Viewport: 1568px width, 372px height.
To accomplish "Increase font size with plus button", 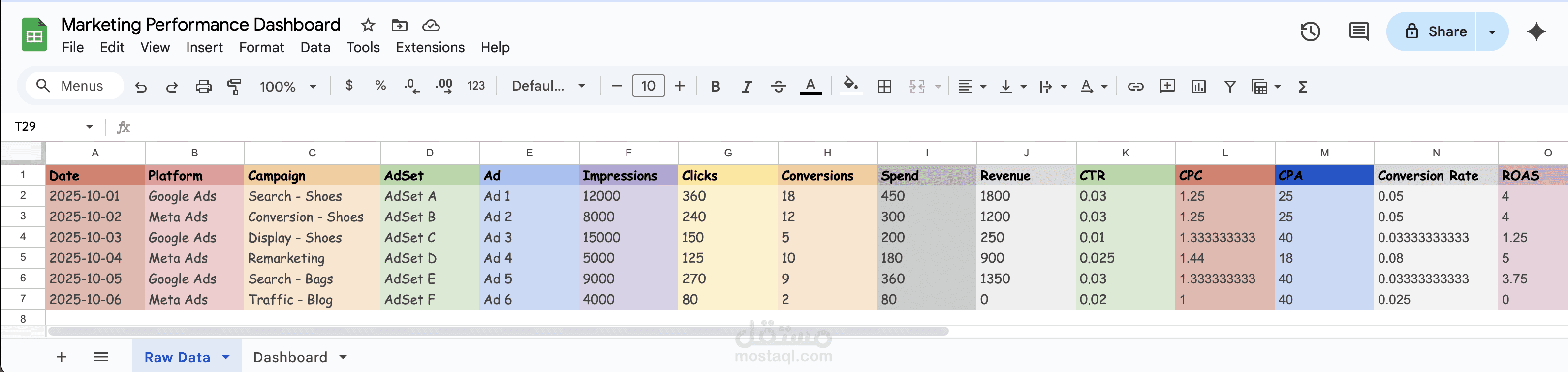I will (x=680, y=86).
